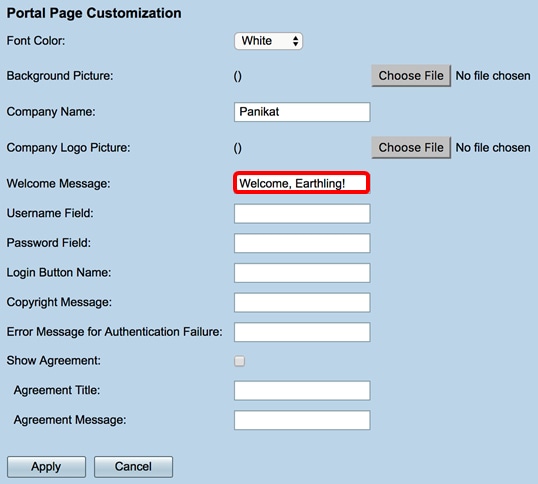The width and height of the screenshot is (538, 484).
Task: Choose a file for Company Logo Picture
Action: click(411, 147)
